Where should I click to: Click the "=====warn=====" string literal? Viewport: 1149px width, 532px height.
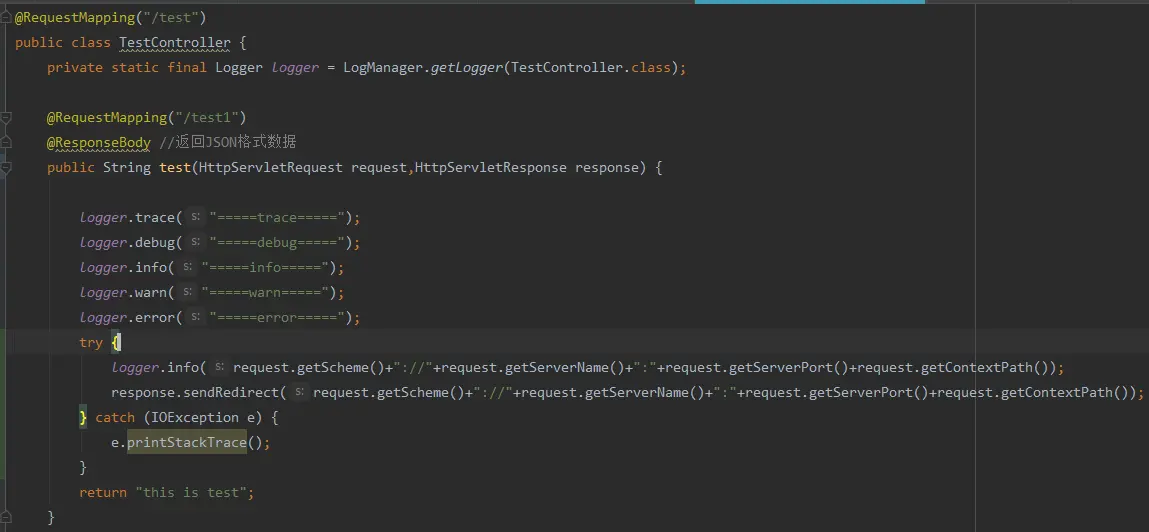pyautogui.click(x=265, y=292)
